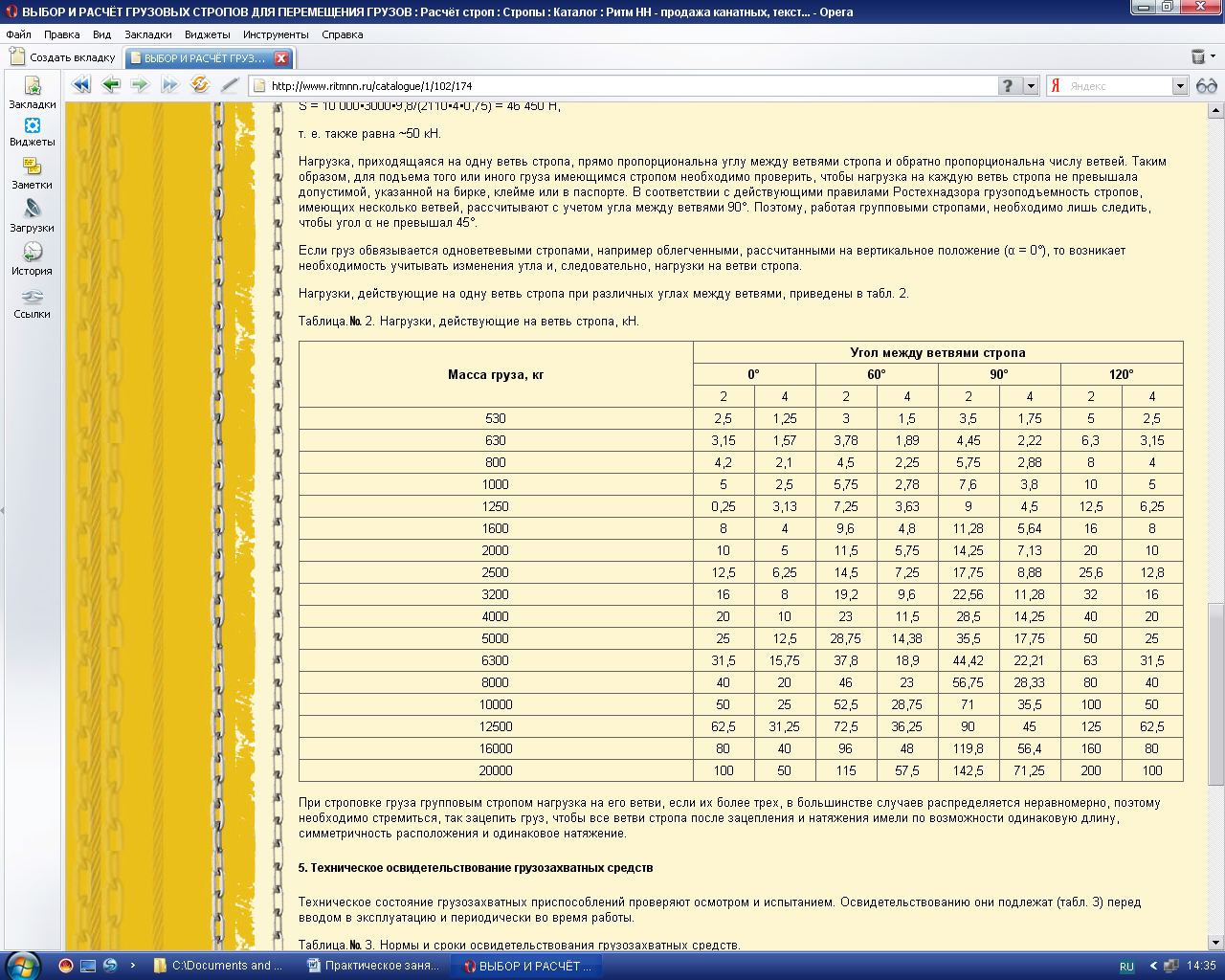Click the Reload page icon
Image resolution: width=1225 pixels, height=980 pixels.
[x=199, y=85]
